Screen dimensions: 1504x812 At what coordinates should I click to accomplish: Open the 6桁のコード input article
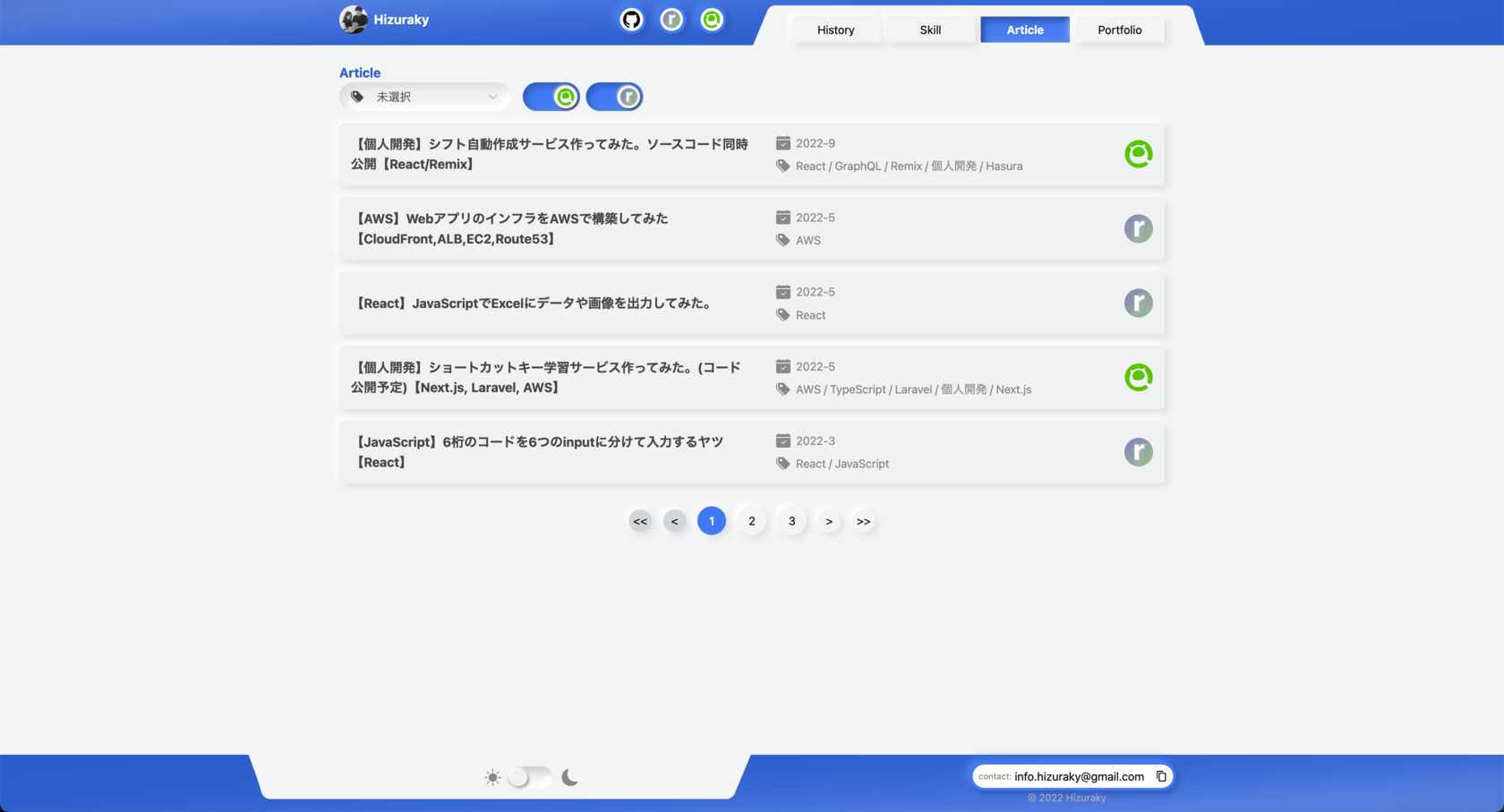pyautogui.click(x=752, y=452)
